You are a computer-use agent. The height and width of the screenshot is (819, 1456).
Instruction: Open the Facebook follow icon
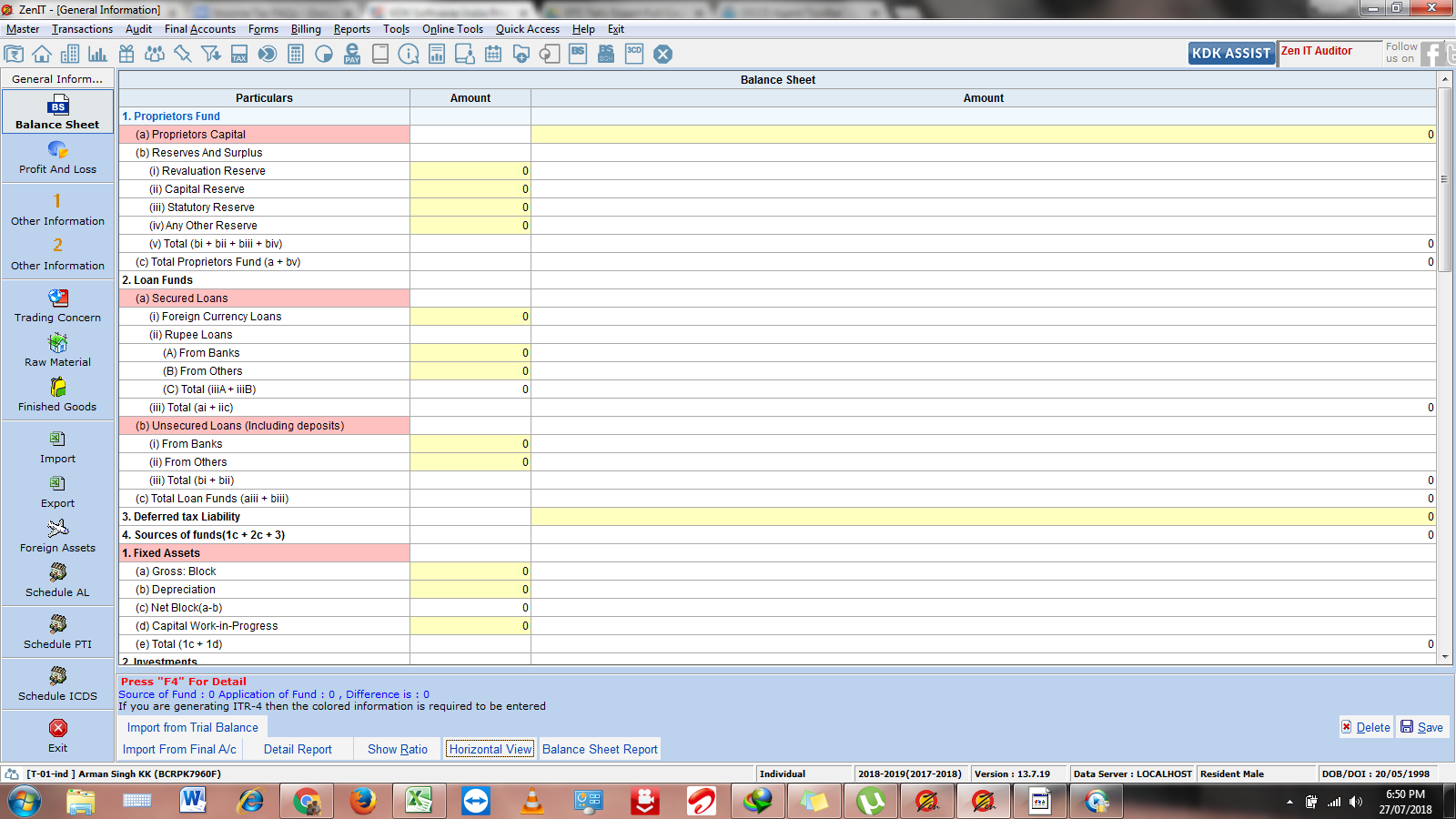tap(1432, 54)
